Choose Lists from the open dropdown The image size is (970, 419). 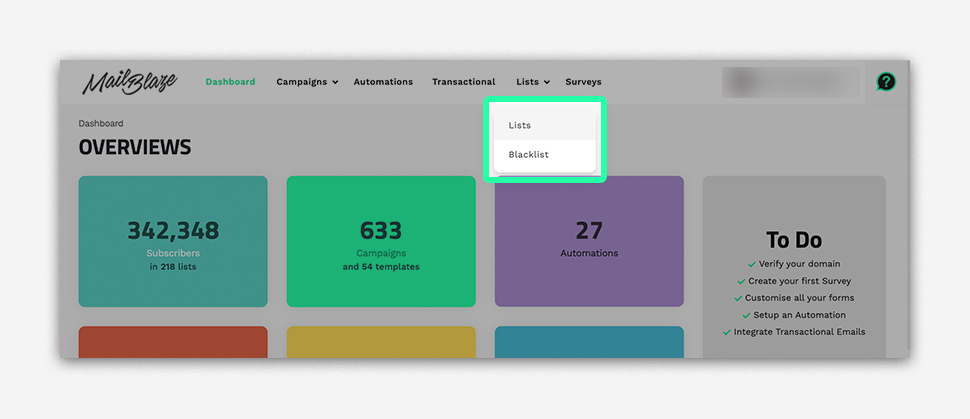[520, 126]
